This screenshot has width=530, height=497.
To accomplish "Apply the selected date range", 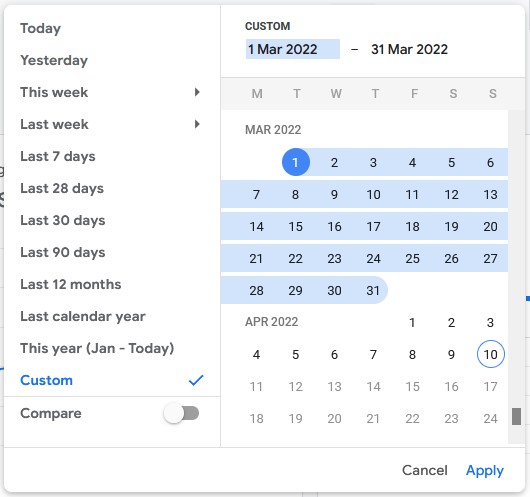I will 485,471.
